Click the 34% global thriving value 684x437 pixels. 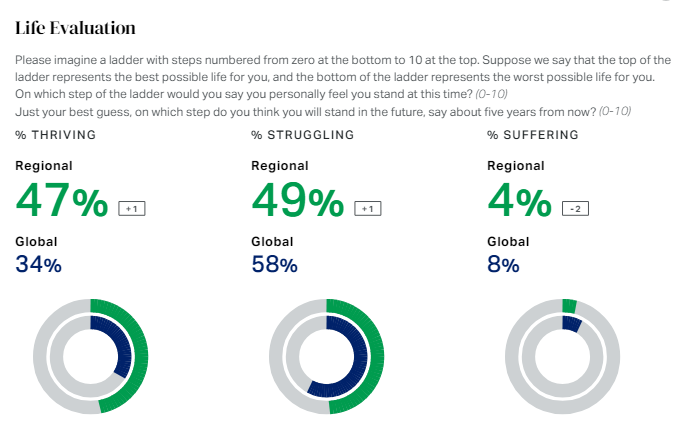point(39,264)
